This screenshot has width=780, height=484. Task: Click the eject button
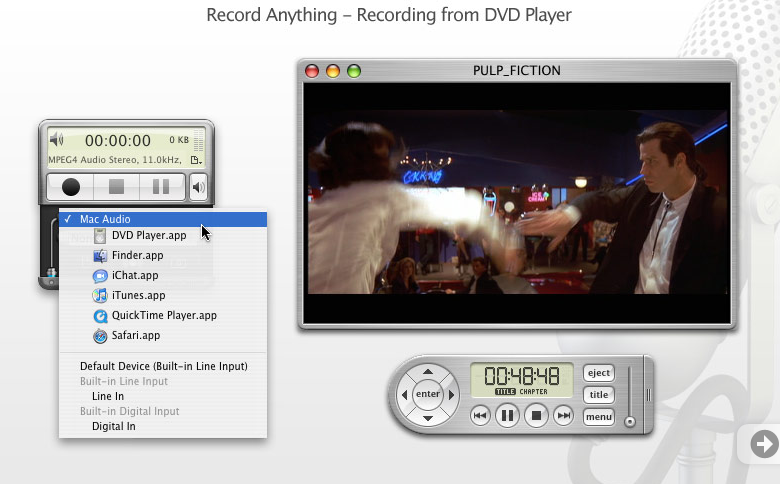coord(598,373)
